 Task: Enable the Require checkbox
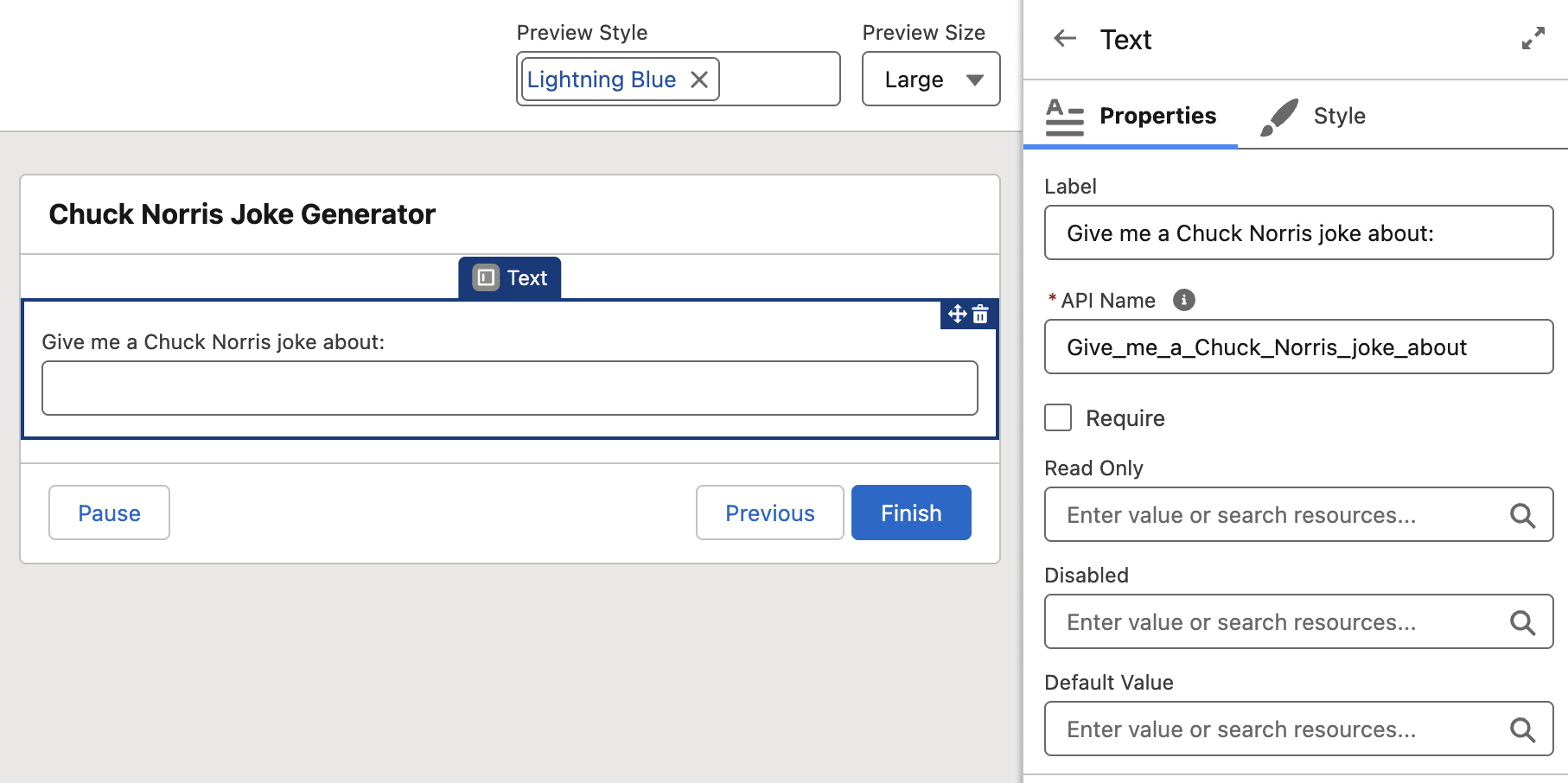coord(1058,417)
